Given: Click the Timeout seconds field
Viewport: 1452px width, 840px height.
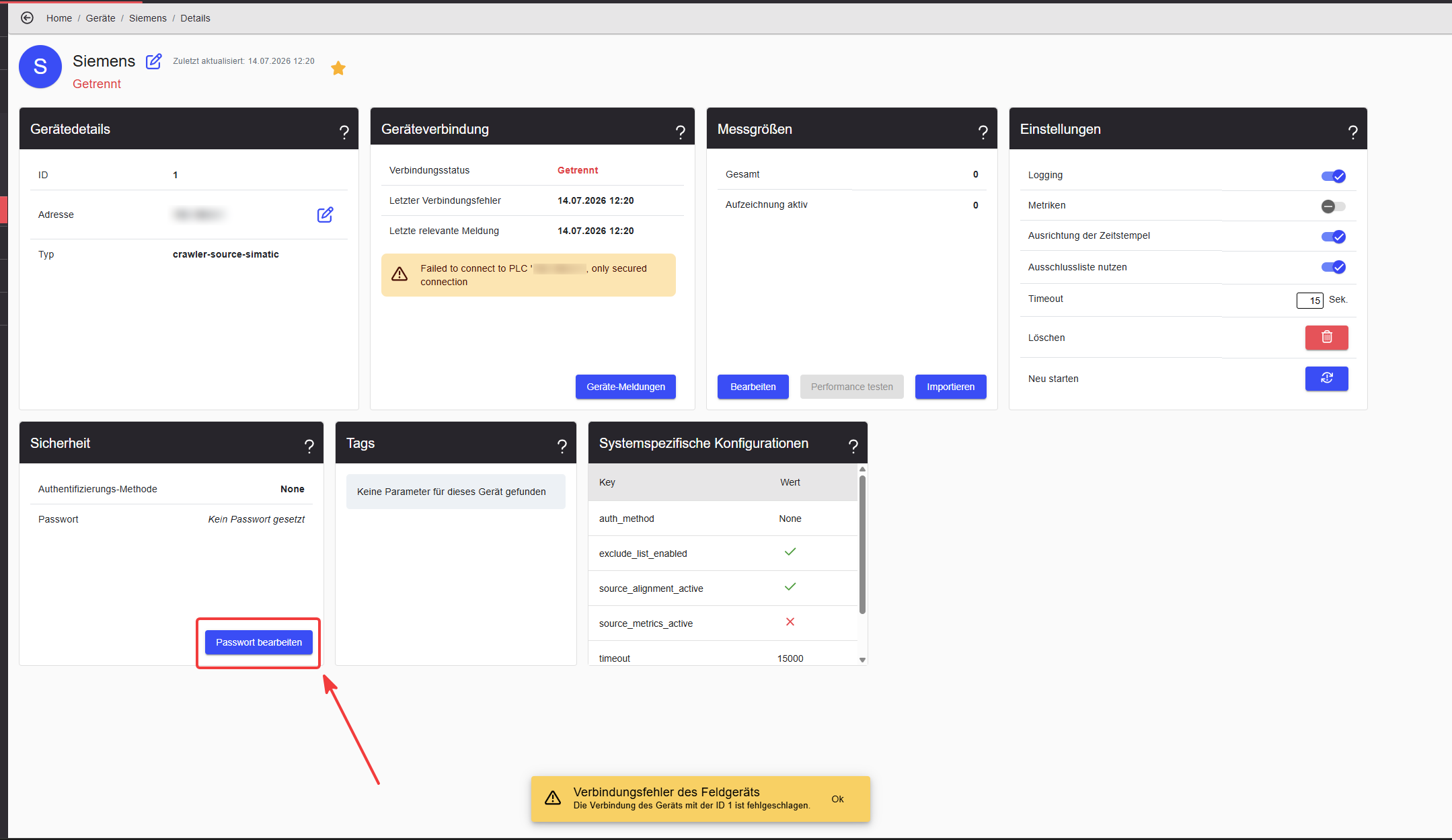Looking at the screenshot, I should (x=1309, y=300).
